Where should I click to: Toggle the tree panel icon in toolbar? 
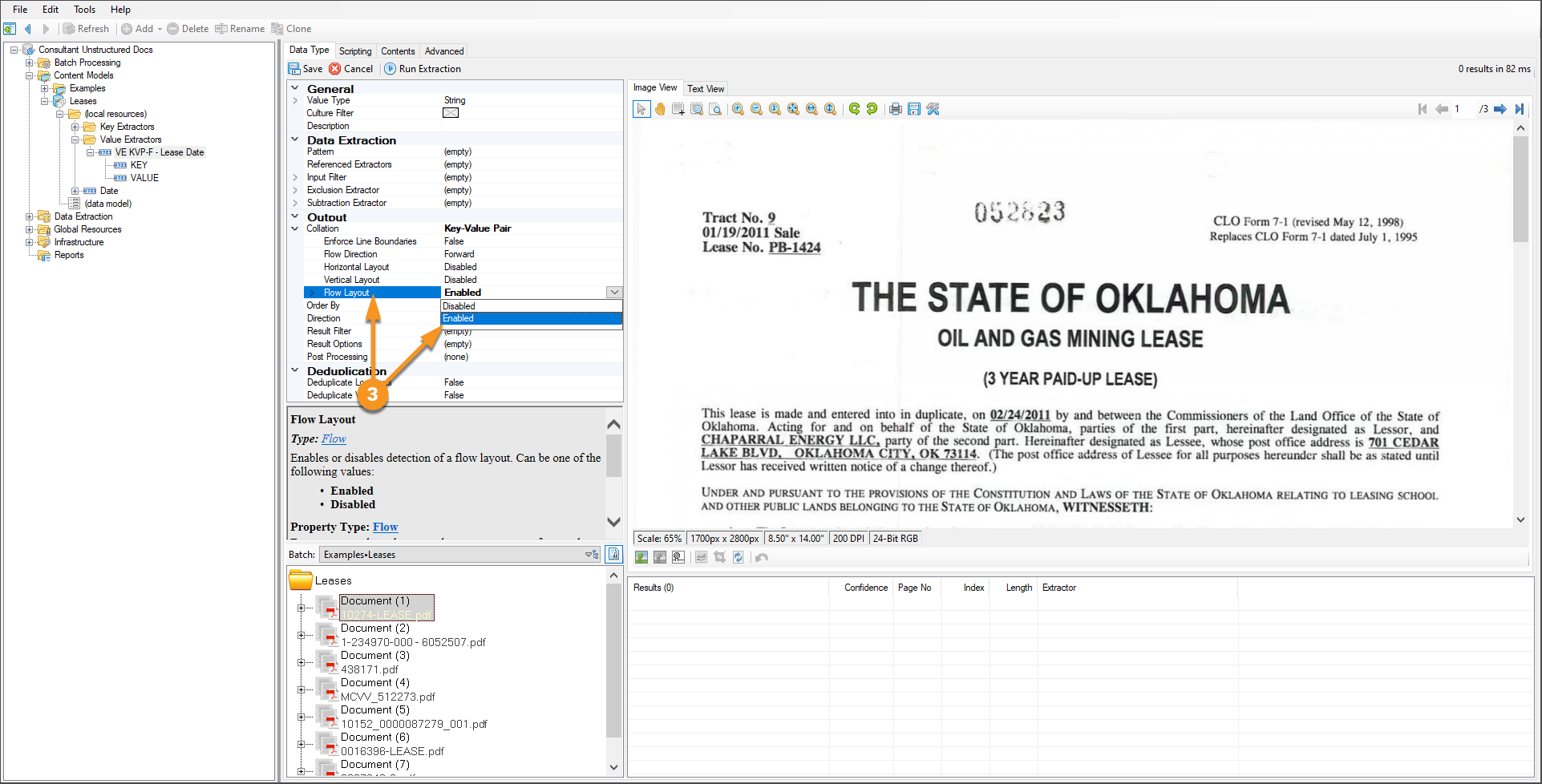pyautogui.click(x=10, y=29)
